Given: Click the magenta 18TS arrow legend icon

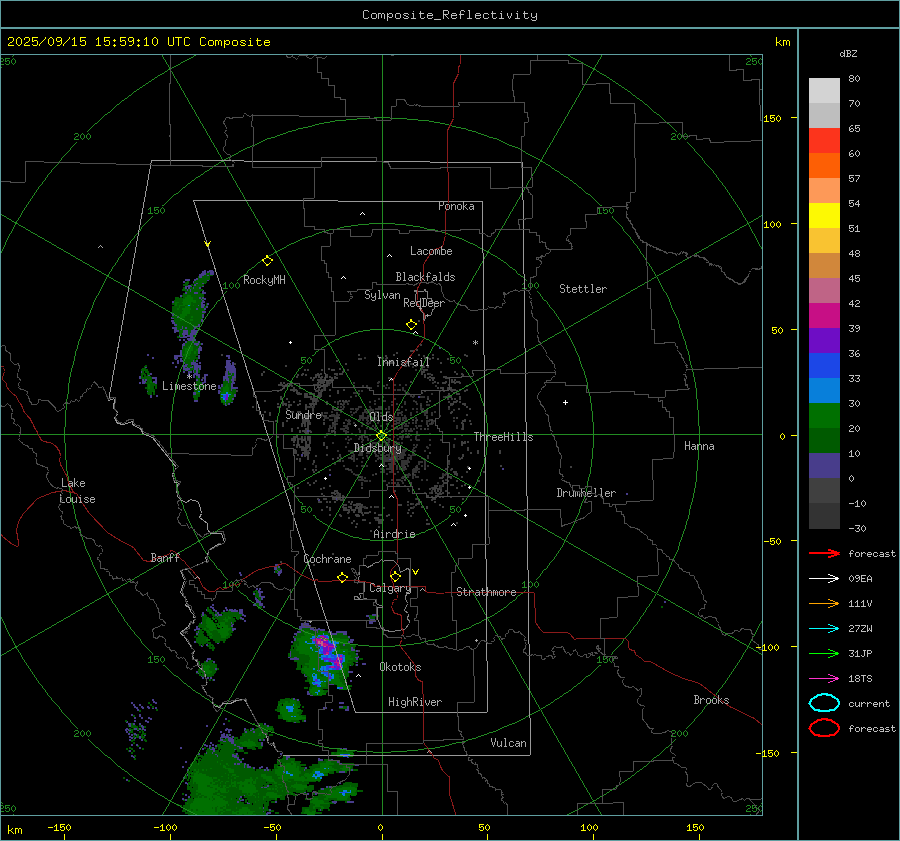Looking at the screenshot, I should coord(824,679).
